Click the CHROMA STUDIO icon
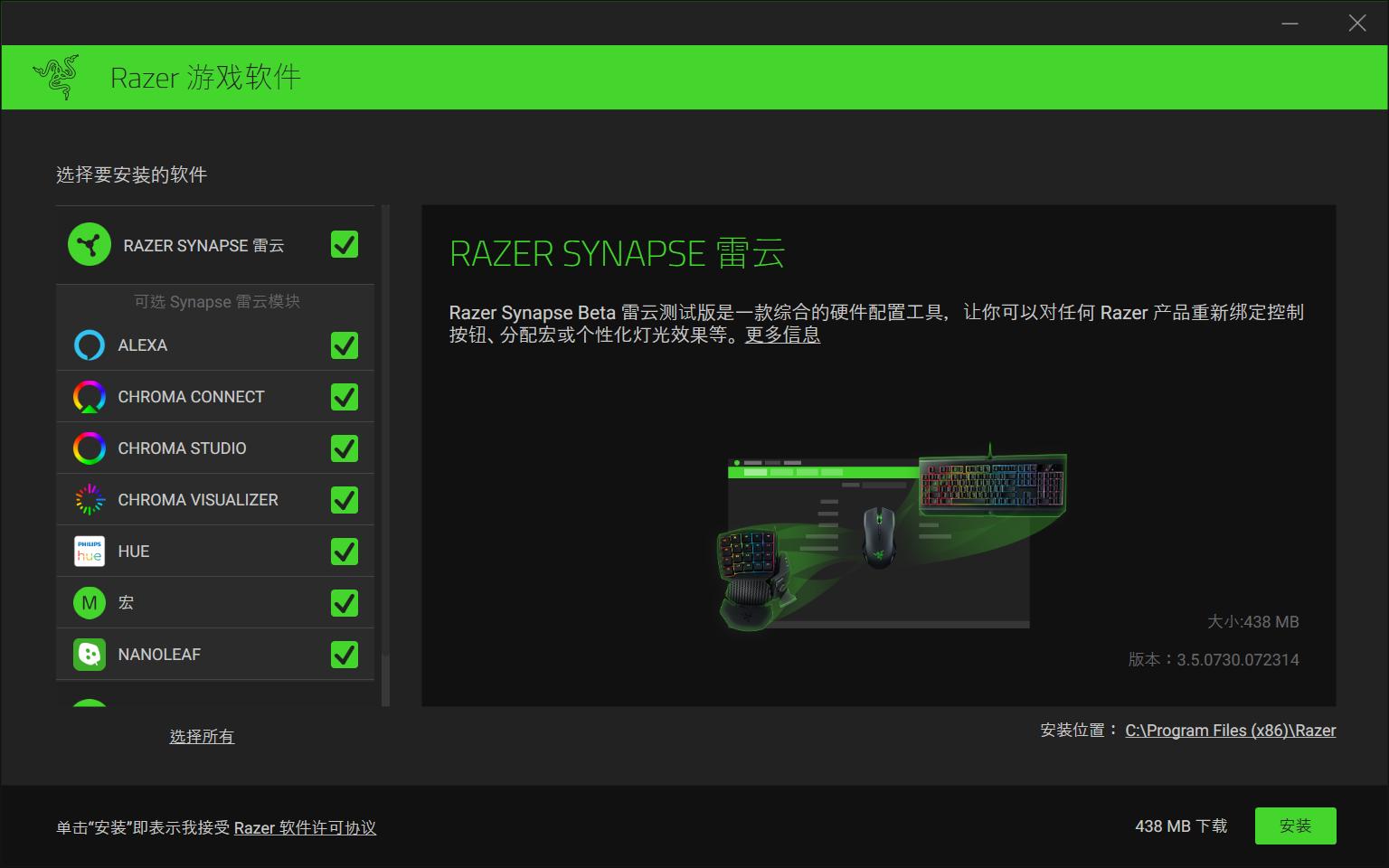Screen dimensions: 1389x868 (x=89, y=448)
